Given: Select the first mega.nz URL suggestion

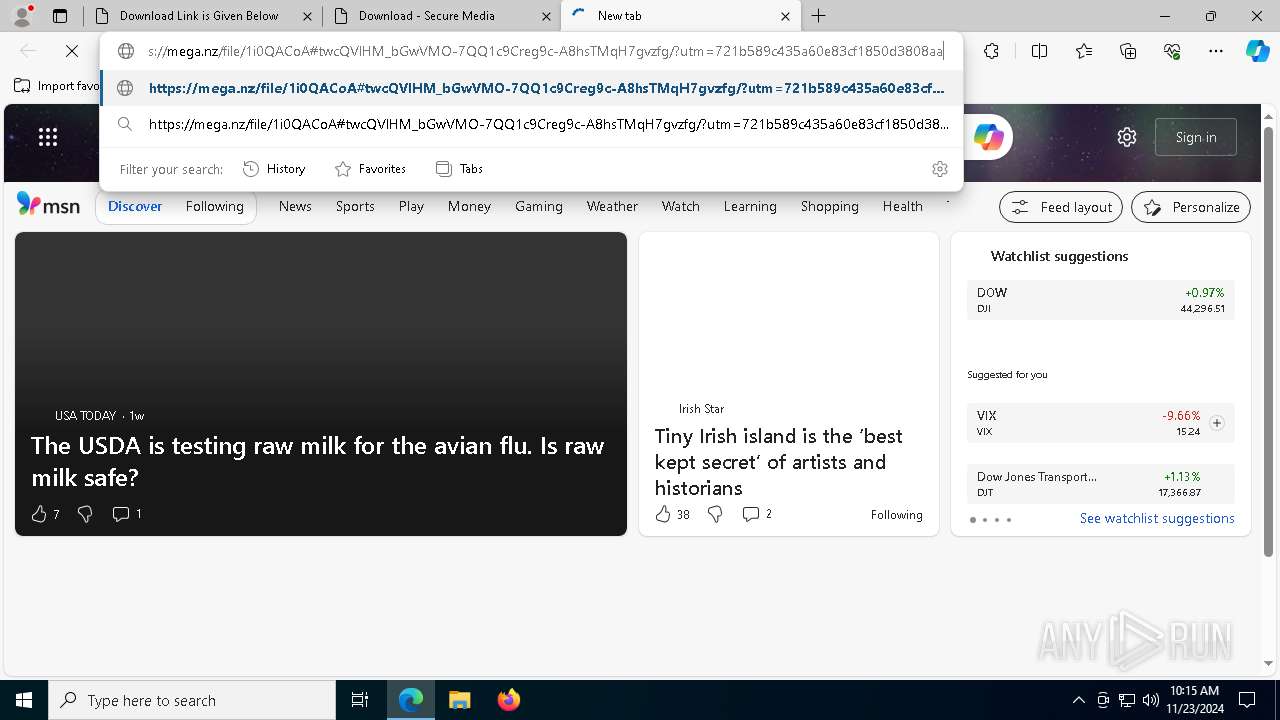Looking at the screenshot, I should 532,88.
